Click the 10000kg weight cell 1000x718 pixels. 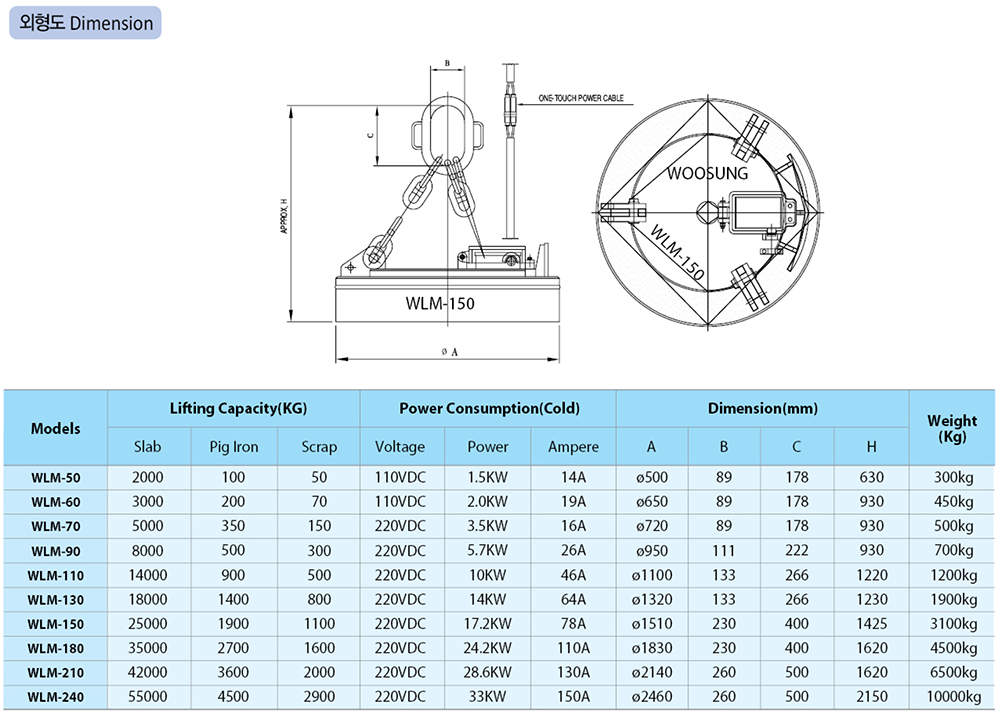point(952,697)
